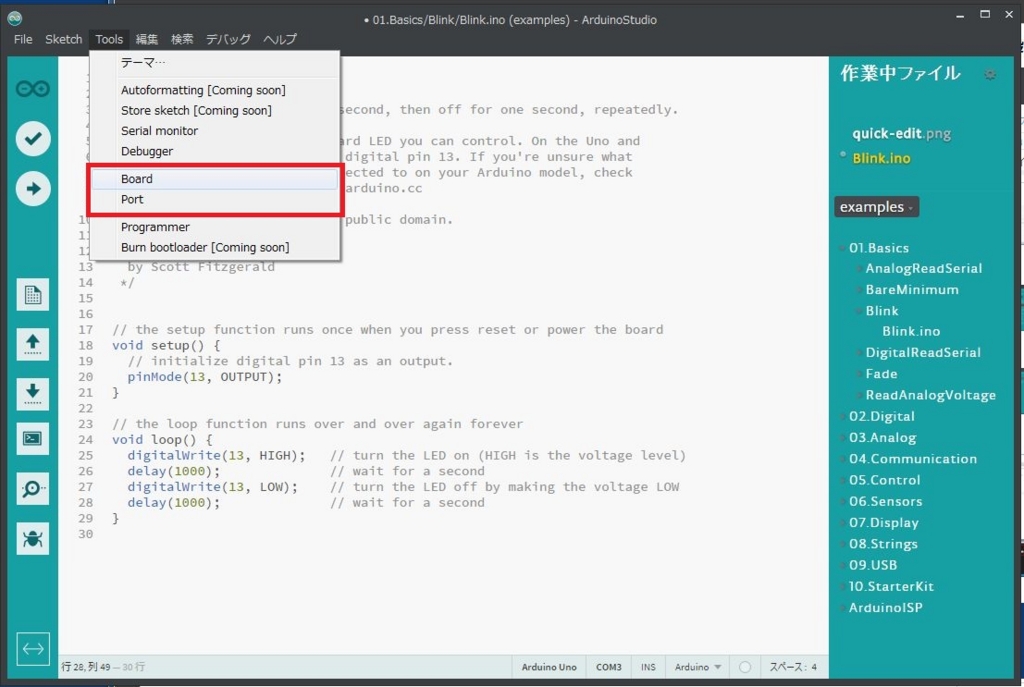This screenshot has width=1024, height=687.
Task: Select Autoformatting [Coming soon] entry
Action: (214, 90)
